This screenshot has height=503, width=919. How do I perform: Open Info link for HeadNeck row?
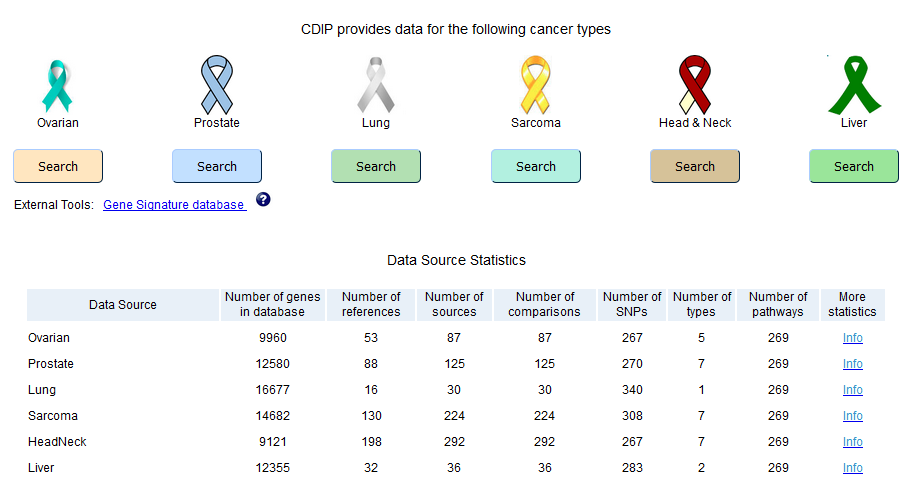tap(853, 441)
